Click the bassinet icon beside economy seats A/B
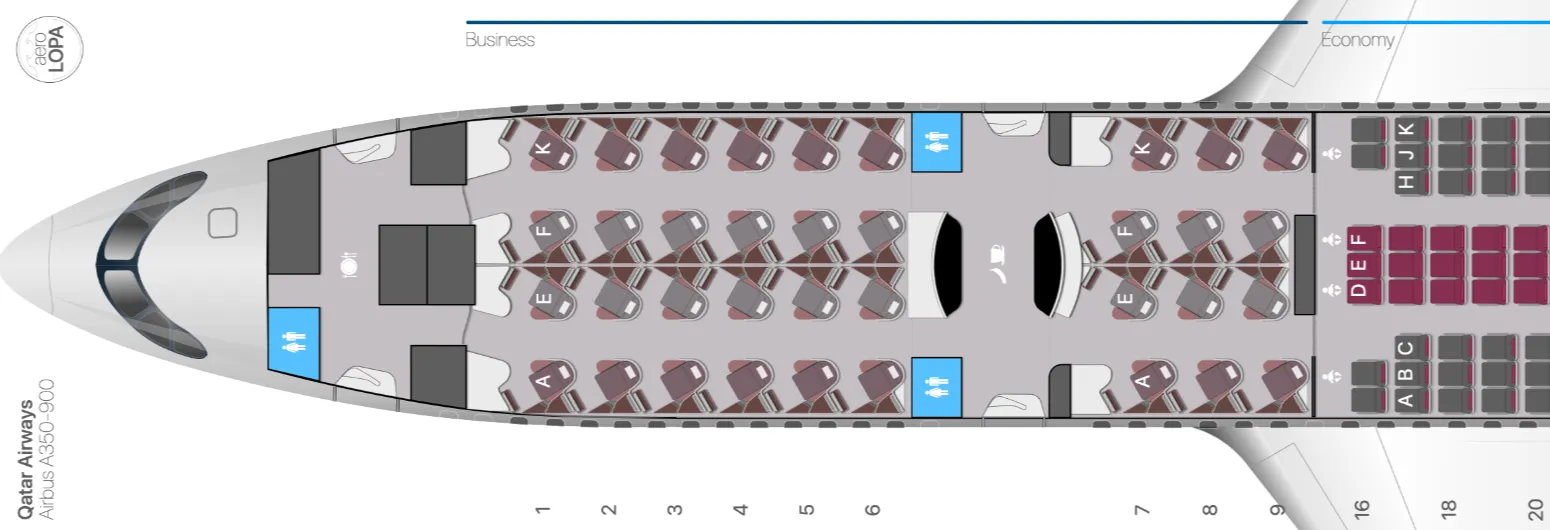This screenshot has width=1550, height=530. point(1331,377)
